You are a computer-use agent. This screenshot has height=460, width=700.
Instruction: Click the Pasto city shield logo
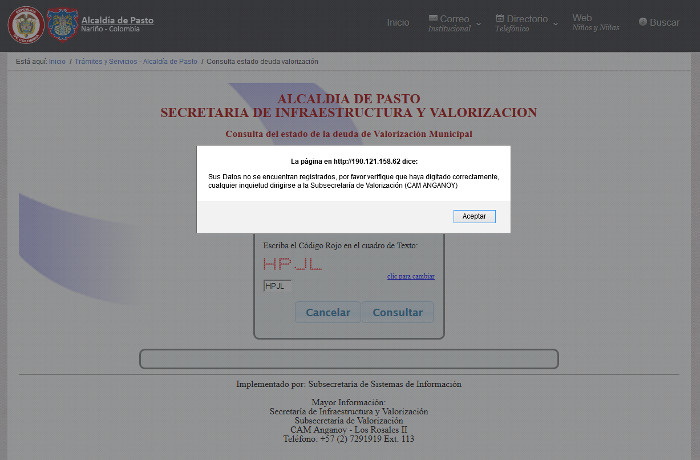(62, 24)
